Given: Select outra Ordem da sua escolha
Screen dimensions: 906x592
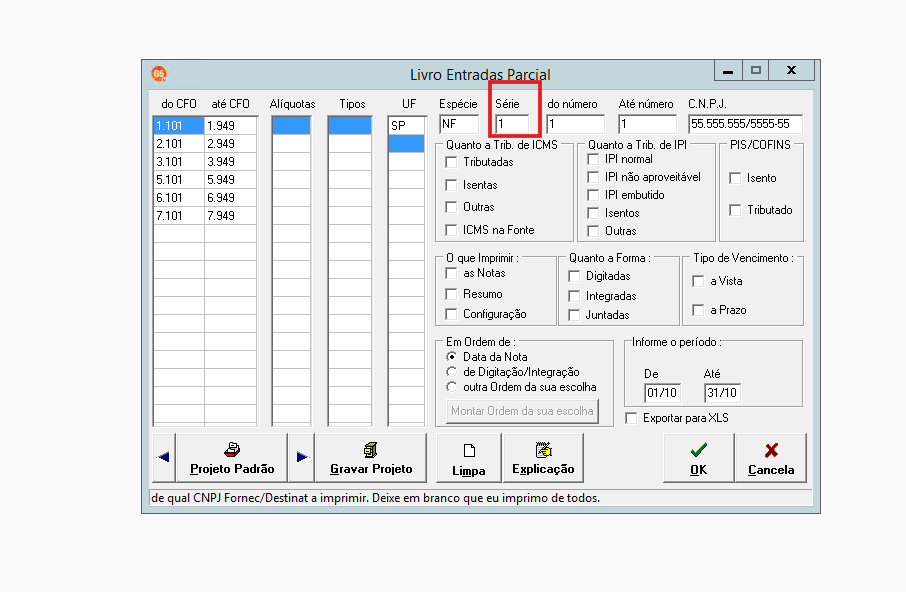Looking at the screenshot, I should [x=451, y=387].
